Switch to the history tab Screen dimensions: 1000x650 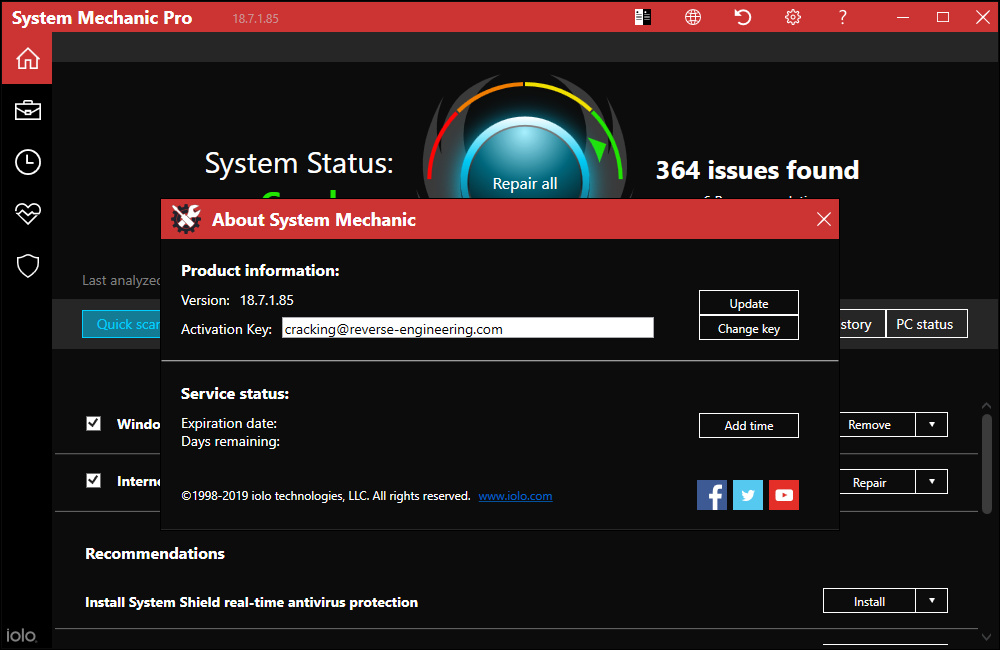click(862, 324)
